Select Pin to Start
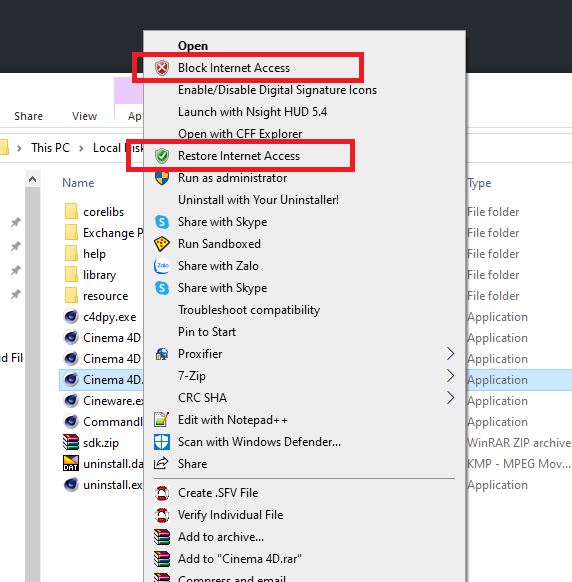This screenshot has width=572, height=582. [207, 332]
